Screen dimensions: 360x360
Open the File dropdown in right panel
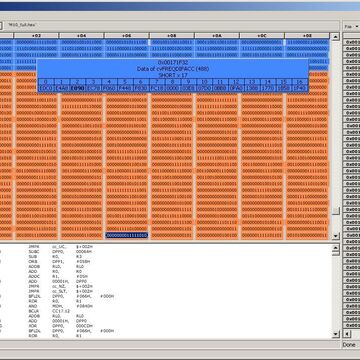pos(351,26)
